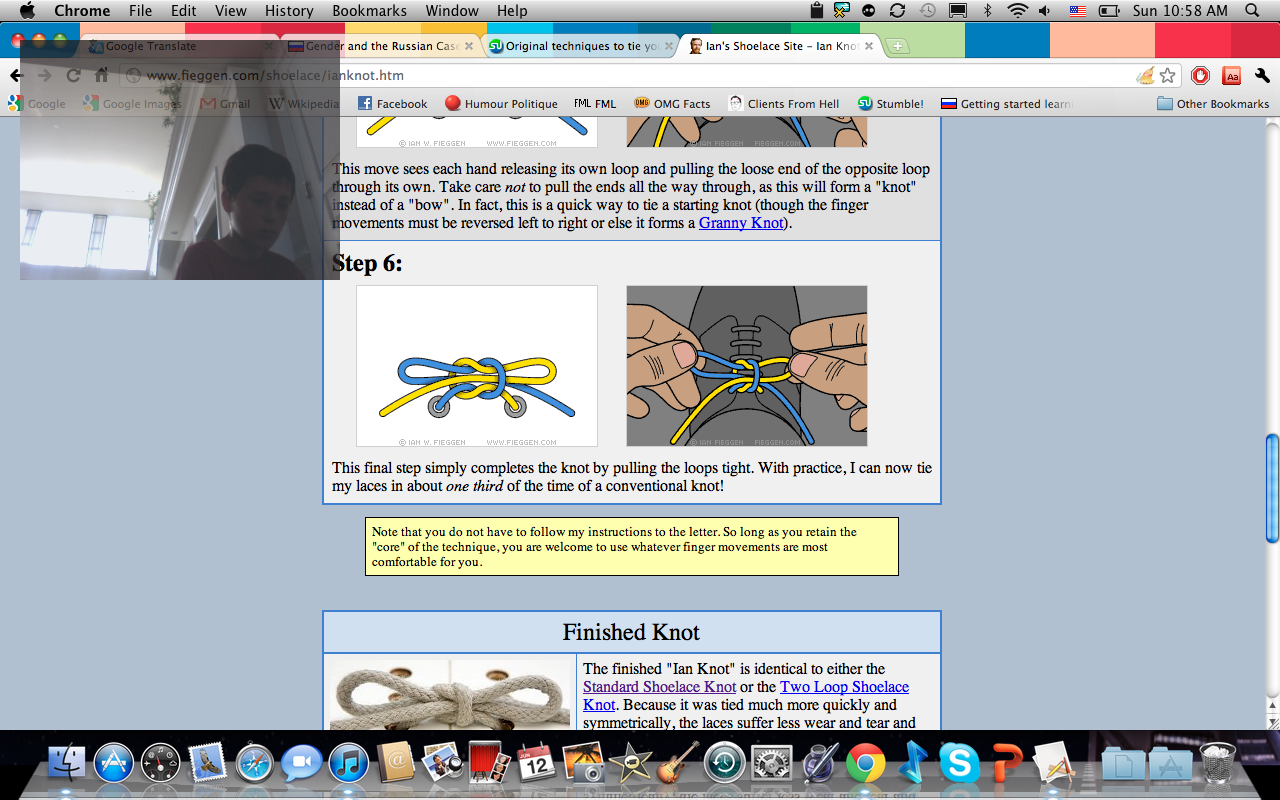The width and height of the screenshot is (1280, 800).
Task: Follow the Standard Shoelace Knot link
Action: point(660,687)
